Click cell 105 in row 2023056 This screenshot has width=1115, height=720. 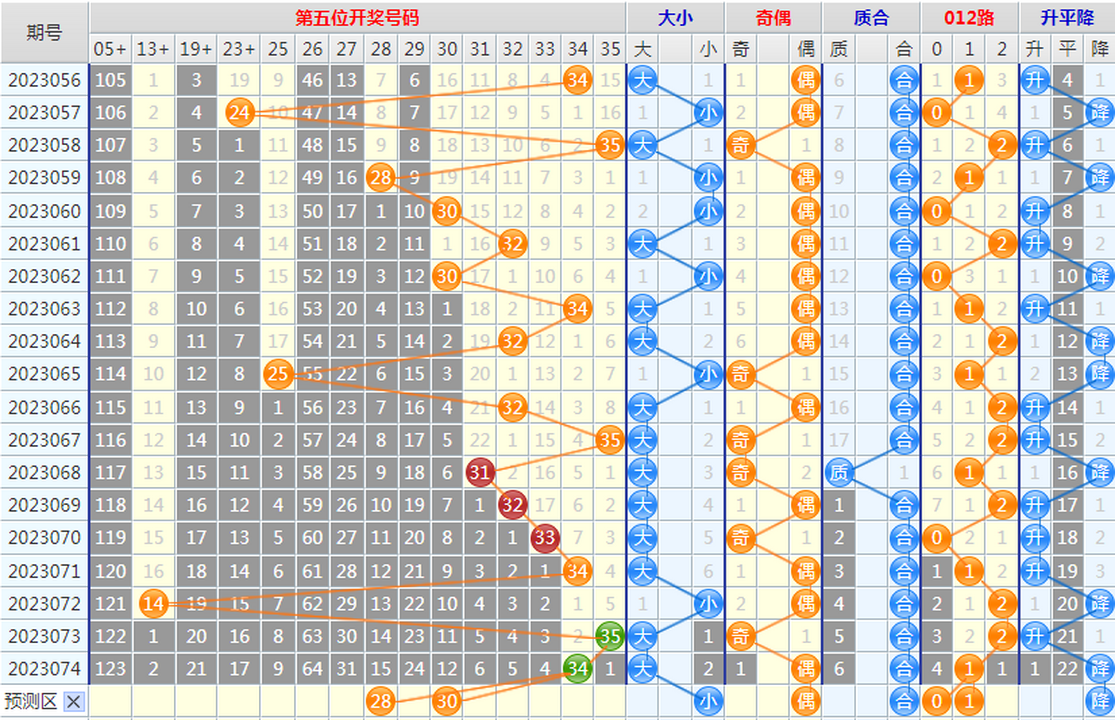click(x=110, y=80)
